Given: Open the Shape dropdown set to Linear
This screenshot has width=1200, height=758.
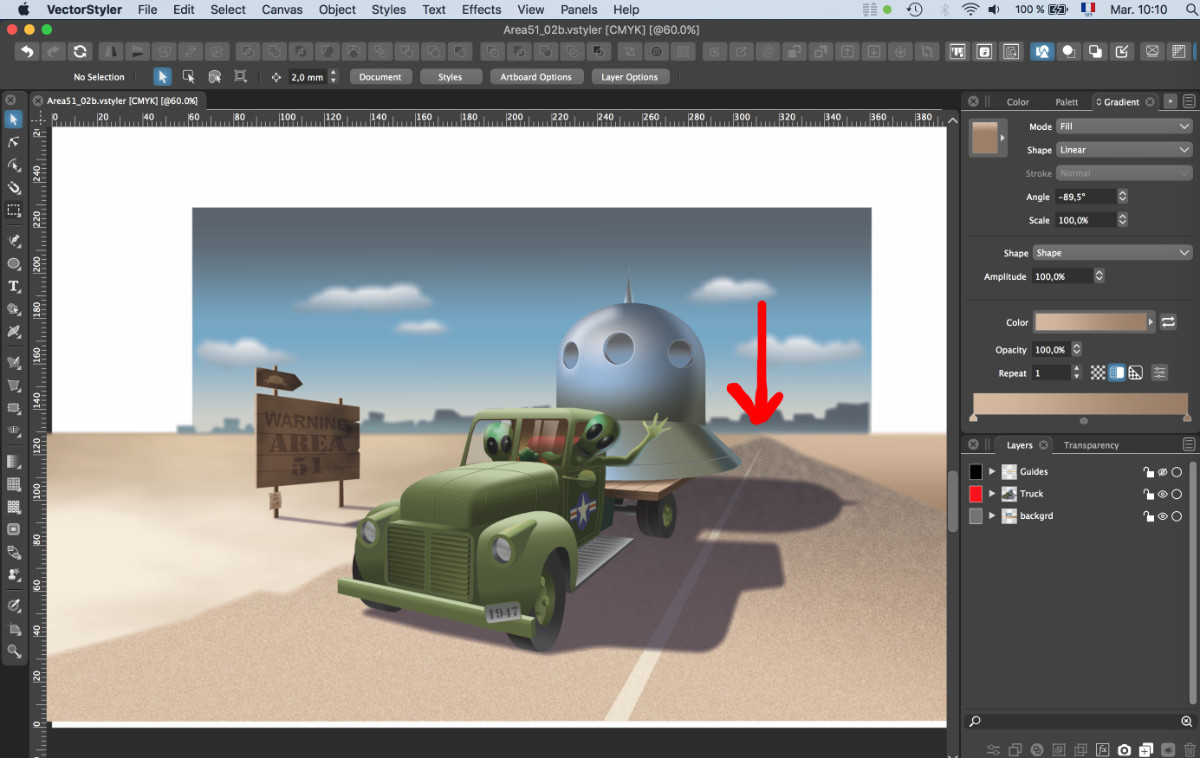Looking at the screenshot, I should pos(1124,150).
